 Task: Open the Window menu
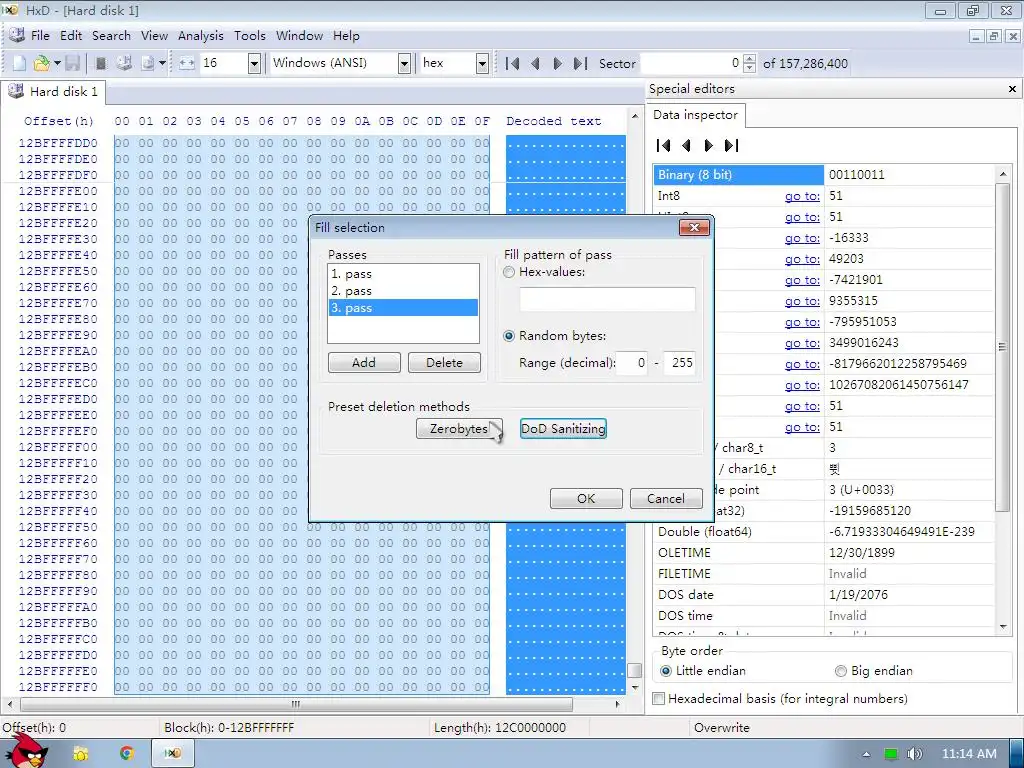[299, 36]
